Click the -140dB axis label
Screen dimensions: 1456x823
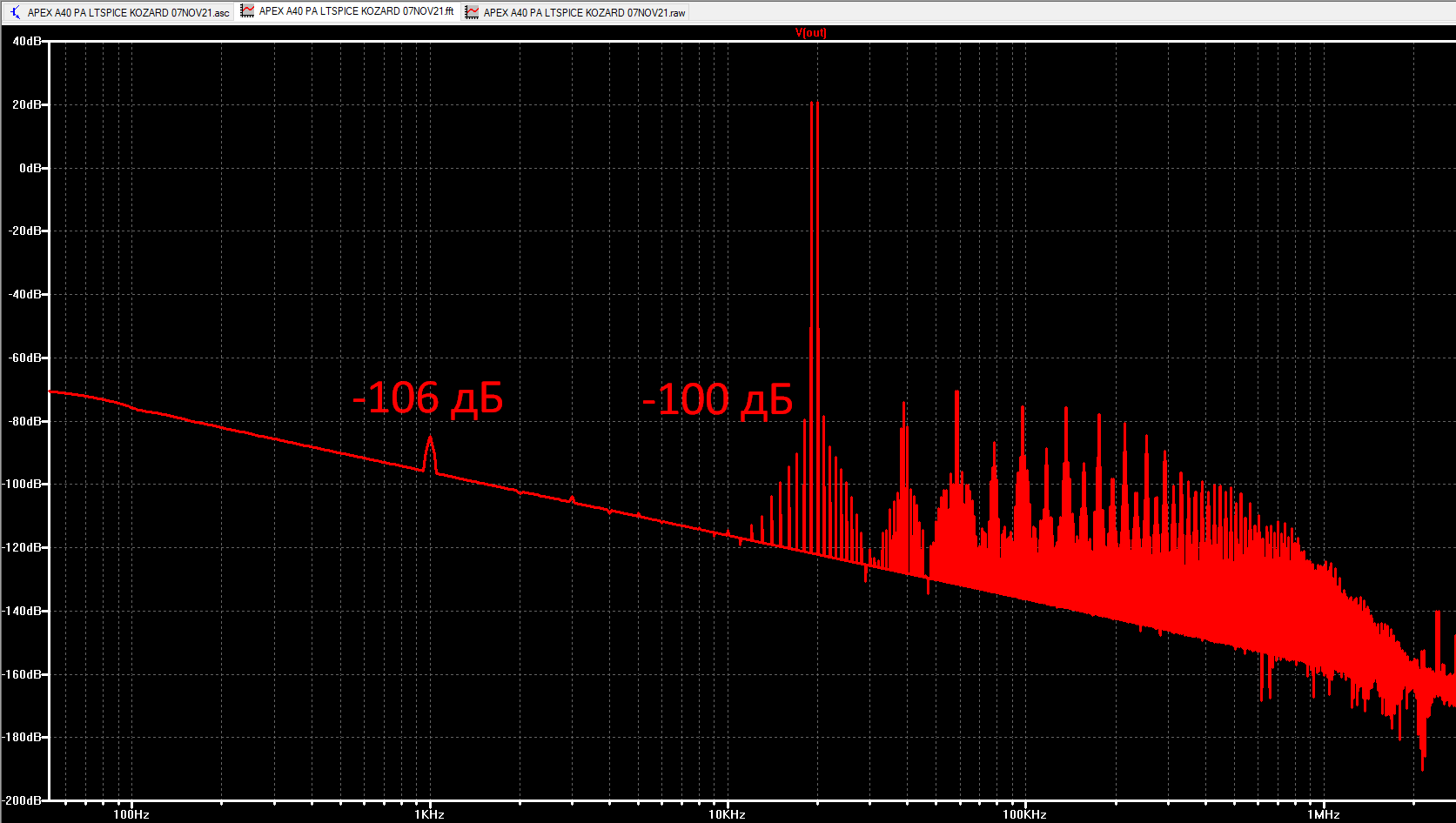click(x=22, y=611)
